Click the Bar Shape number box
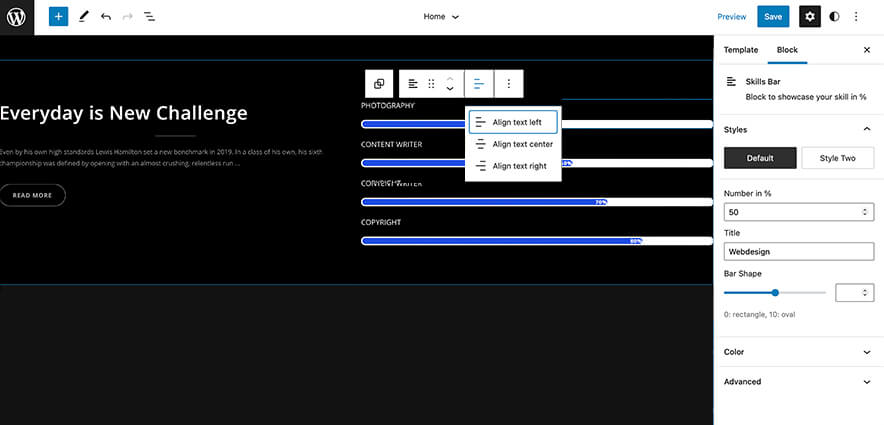Image resolution: width=884 pixels, height=425 pixels. [x=855, y=293]
